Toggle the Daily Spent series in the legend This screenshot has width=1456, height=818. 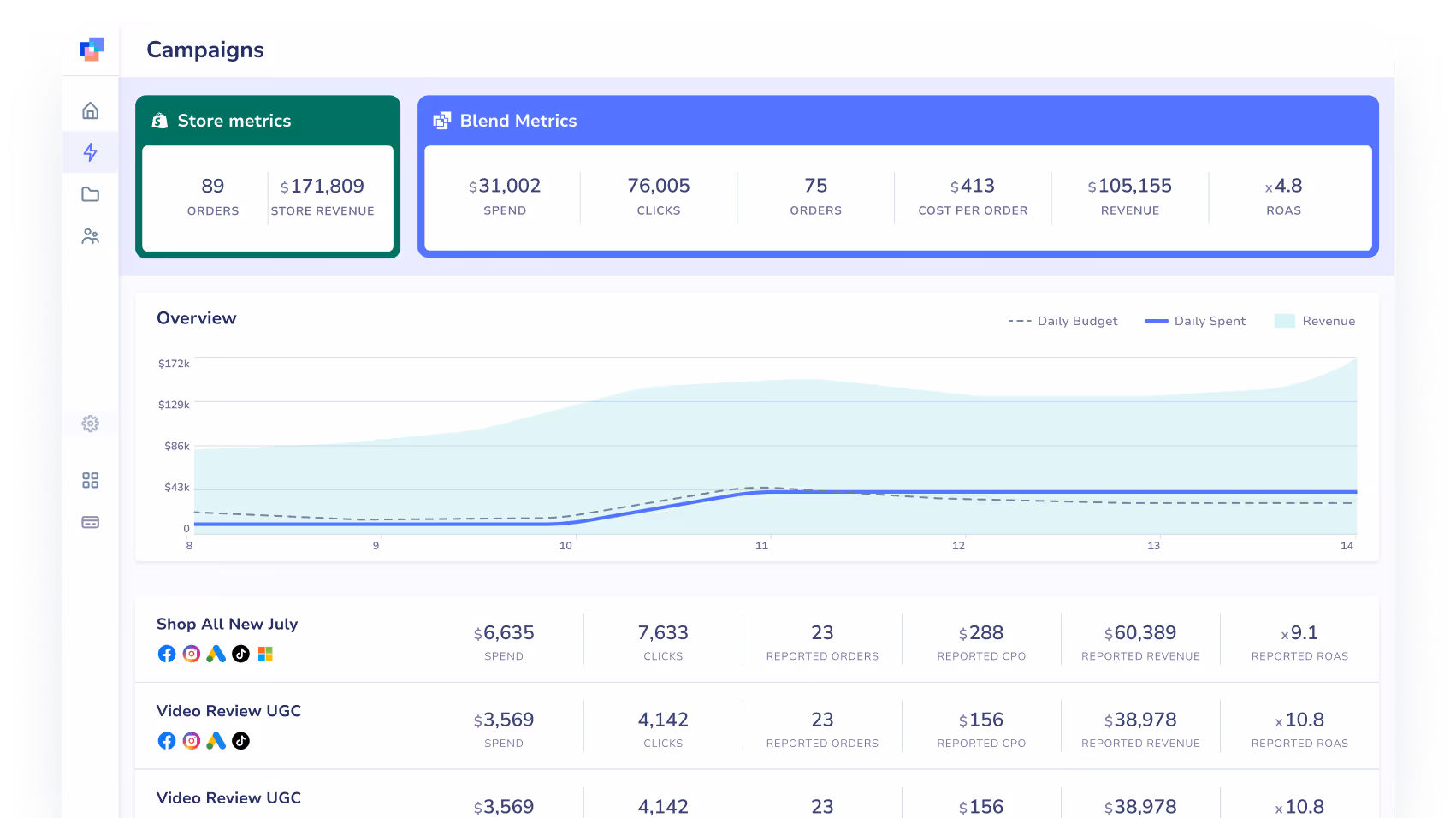click(x=1195, y=321)
